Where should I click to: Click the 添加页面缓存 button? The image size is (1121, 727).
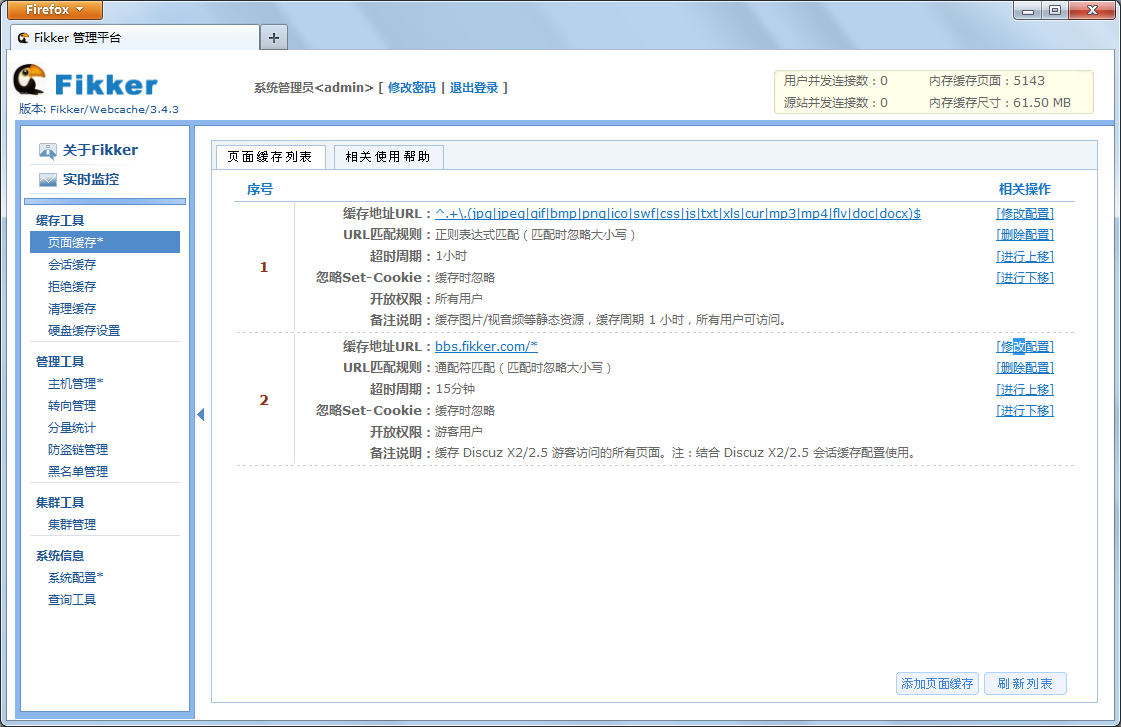pyautogui.click(x=937, y=683)
